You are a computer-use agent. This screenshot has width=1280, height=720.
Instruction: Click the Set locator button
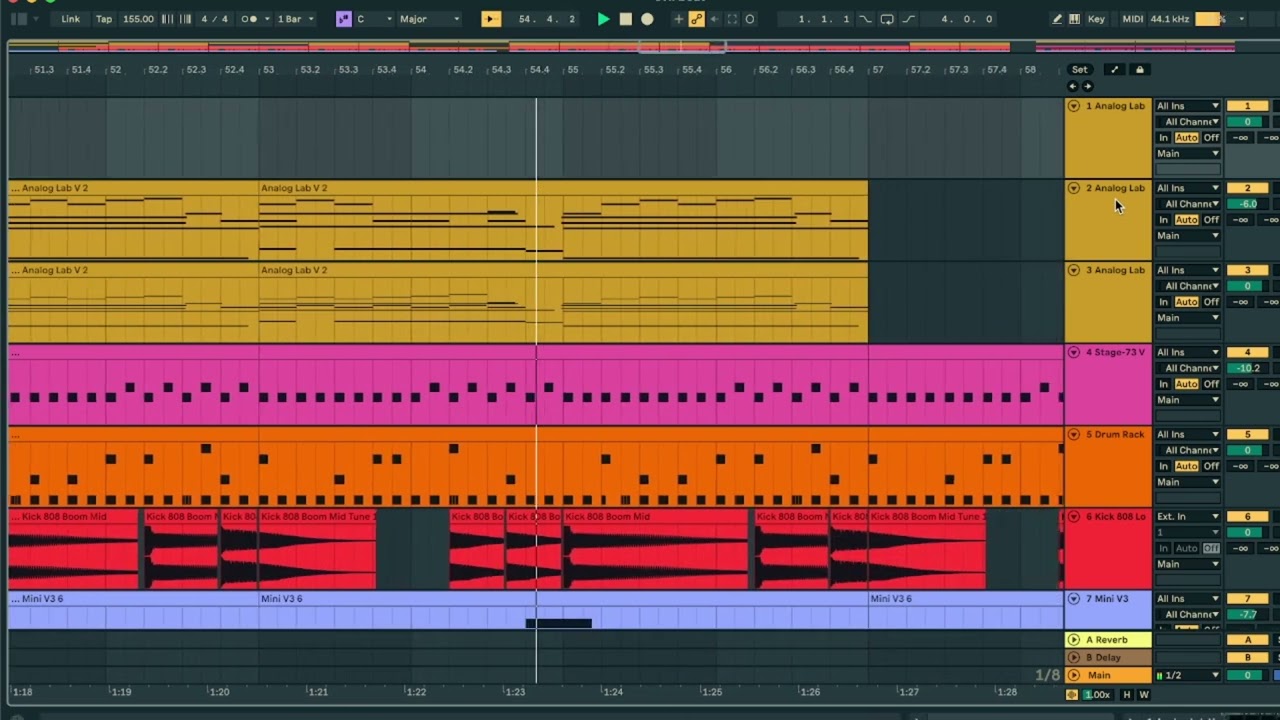1080,69
